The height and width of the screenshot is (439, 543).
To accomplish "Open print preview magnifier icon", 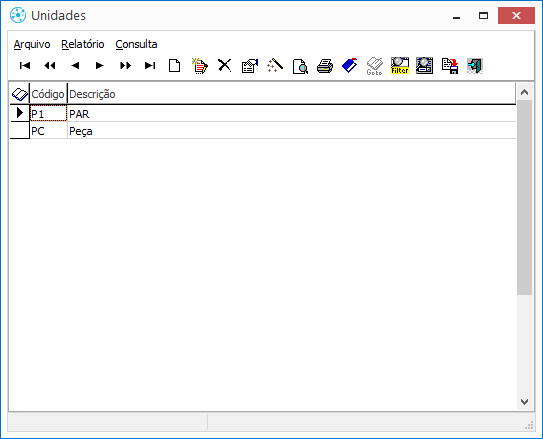I will pos(300,66).
